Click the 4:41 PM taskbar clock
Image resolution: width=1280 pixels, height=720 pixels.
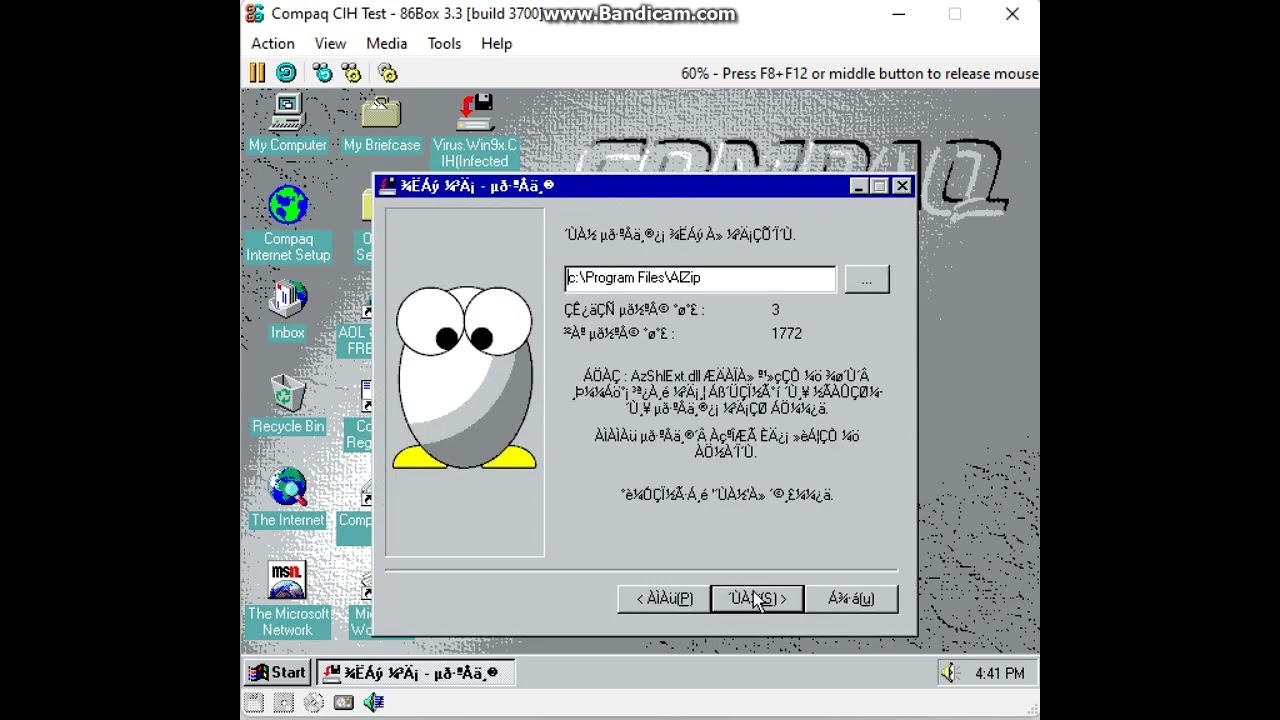tap(1000, 674)
